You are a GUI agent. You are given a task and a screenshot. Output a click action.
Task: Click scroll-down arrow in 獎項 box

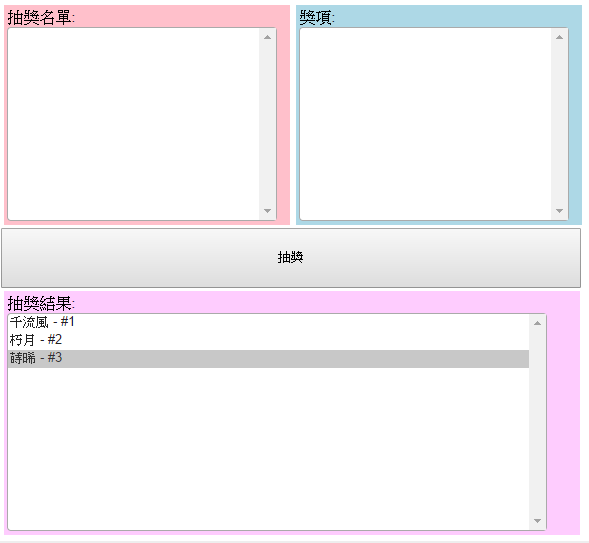click(559, 211)
